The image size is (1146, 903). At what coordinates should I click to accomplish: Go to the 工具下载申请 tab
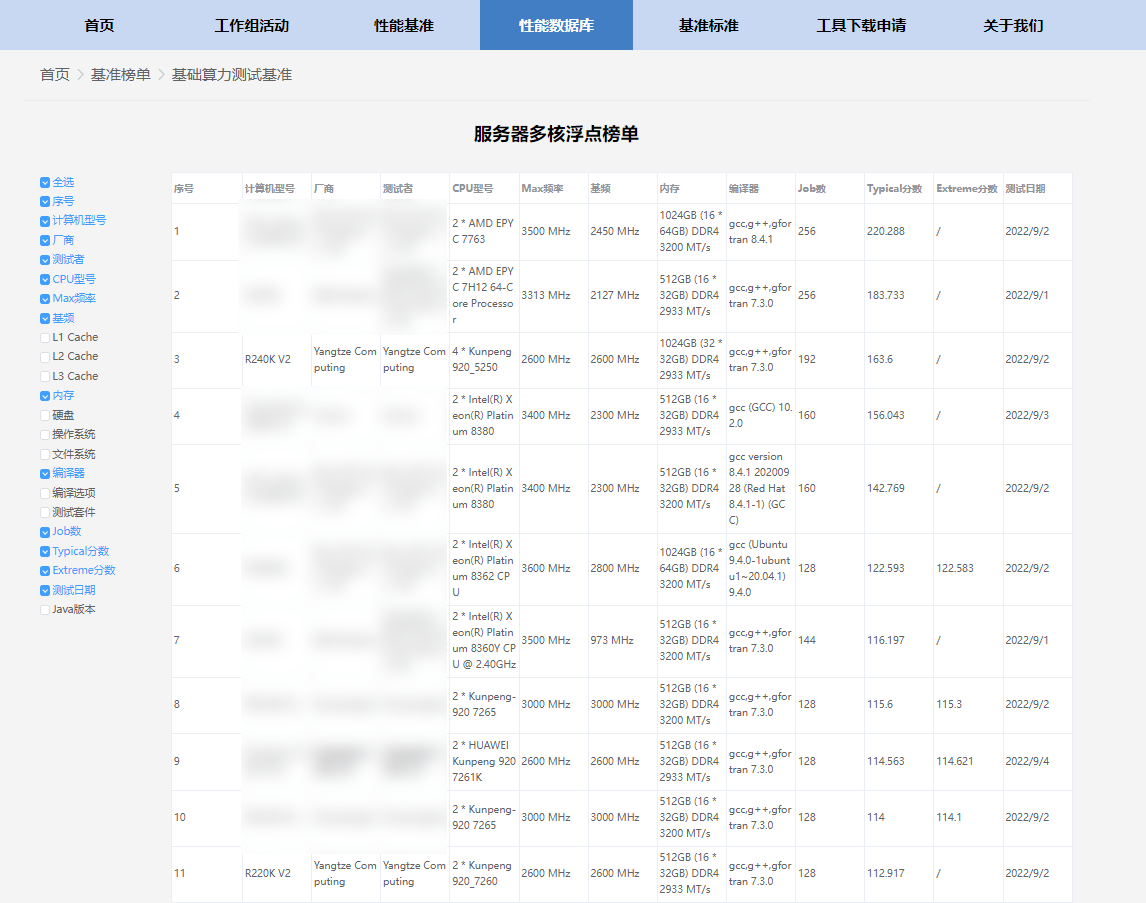(x=861, y=26)
